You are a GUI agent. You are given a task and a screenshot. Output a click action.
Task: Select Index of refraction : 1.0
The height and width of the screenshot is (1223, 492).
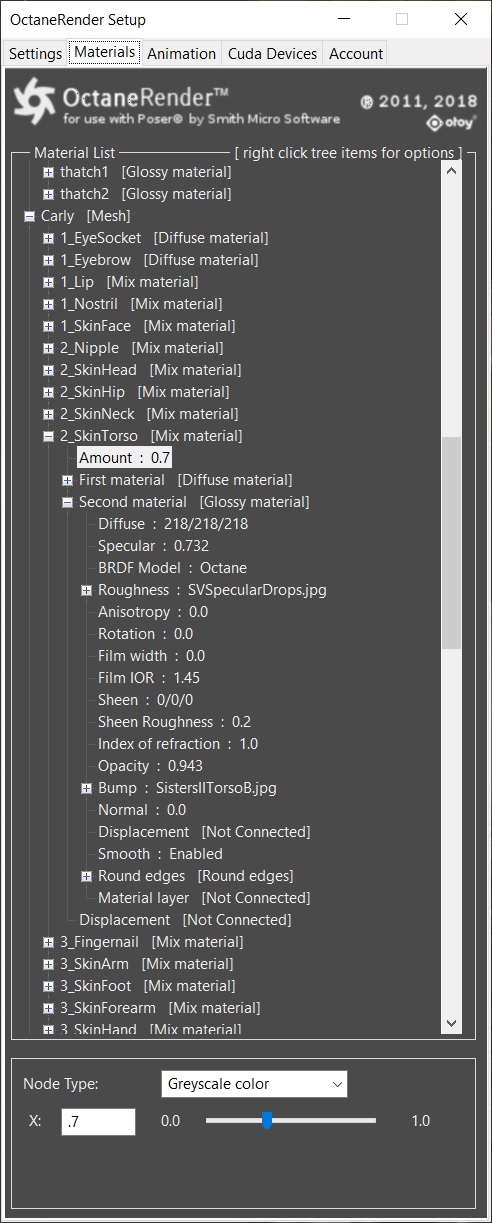tap(178, 744)
